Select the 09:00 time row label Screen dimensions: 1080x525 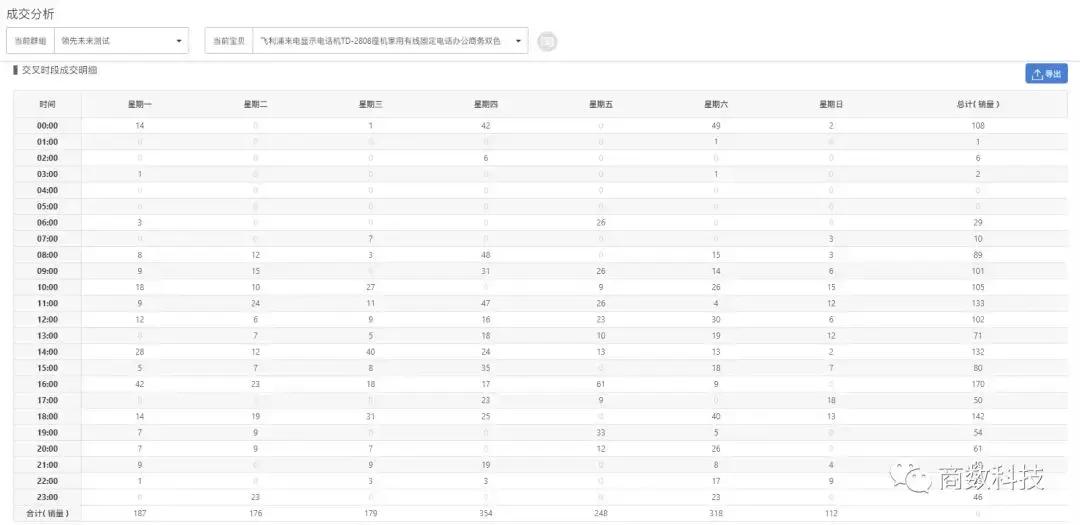48,271
